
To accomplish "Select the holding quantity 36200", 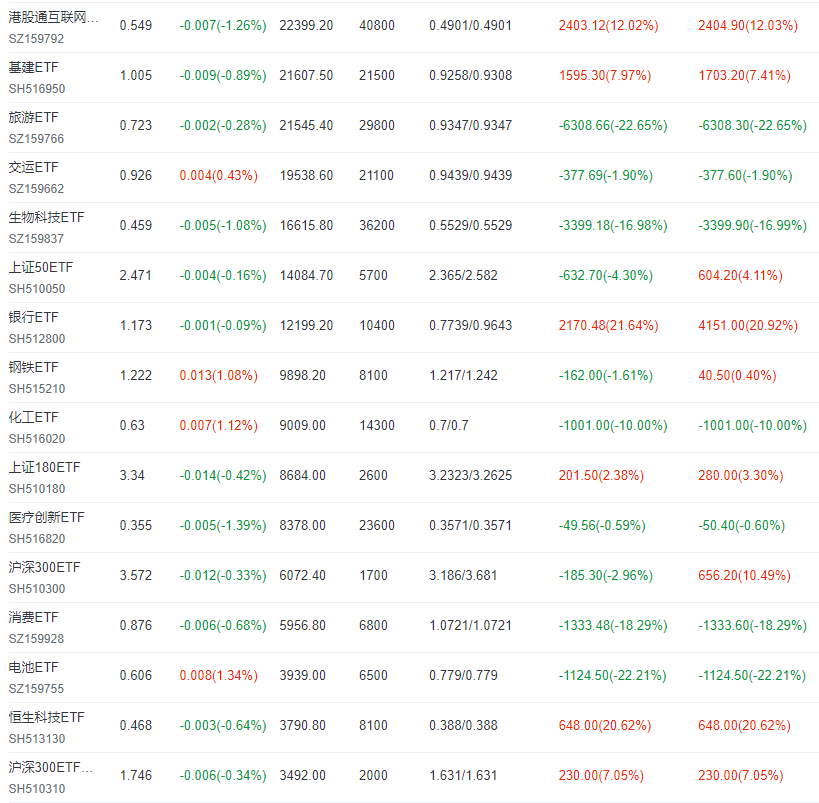I will click(x=377, y=226).
